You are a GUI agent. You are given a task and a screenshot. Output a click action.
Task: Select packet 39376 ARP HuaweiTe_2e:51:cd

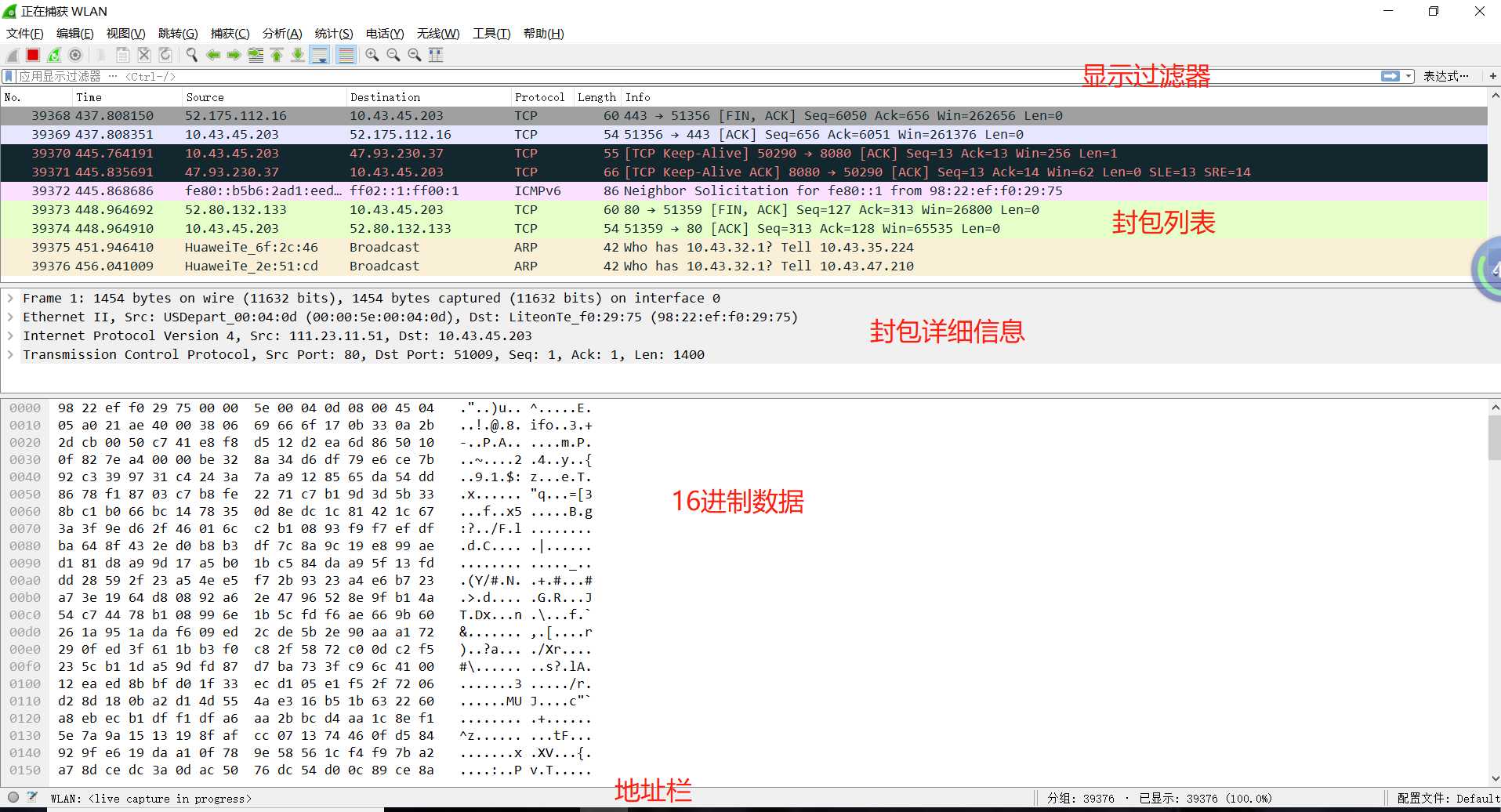(744, 266)
